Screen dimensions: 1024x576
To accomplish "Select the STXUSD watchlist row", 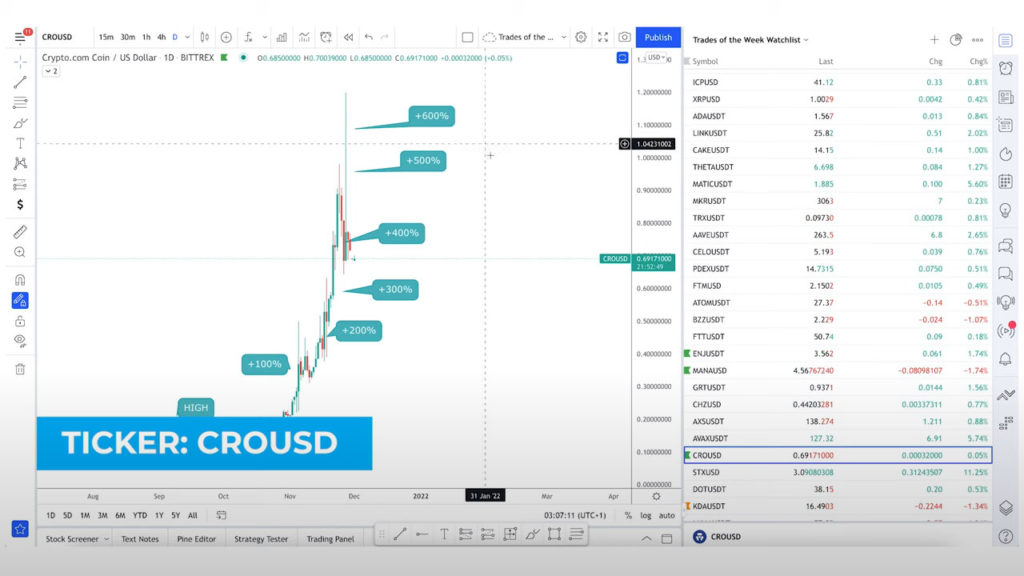I will 838,472.
